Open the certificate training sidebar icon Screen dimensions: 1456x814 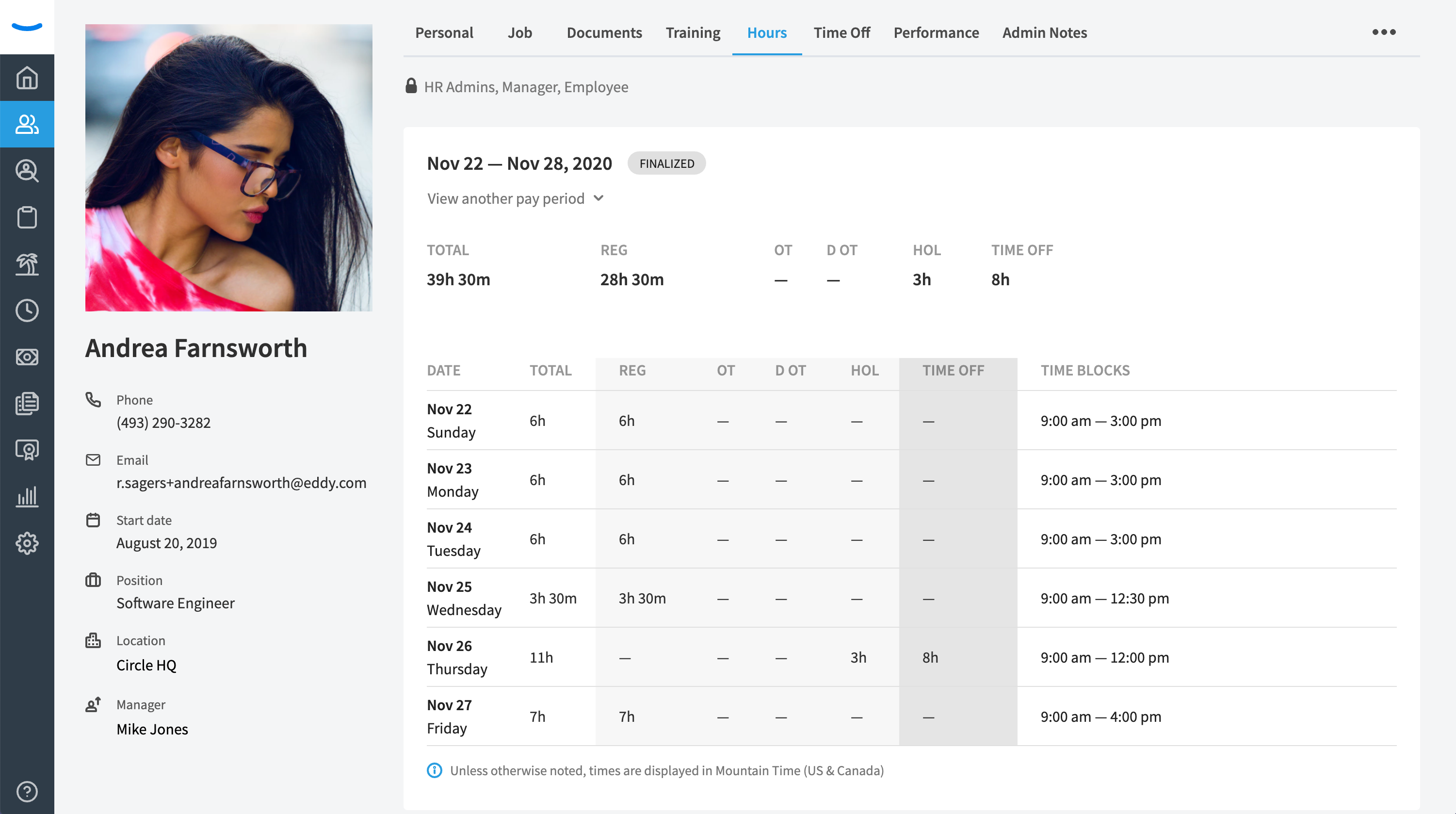pos(27,450)
